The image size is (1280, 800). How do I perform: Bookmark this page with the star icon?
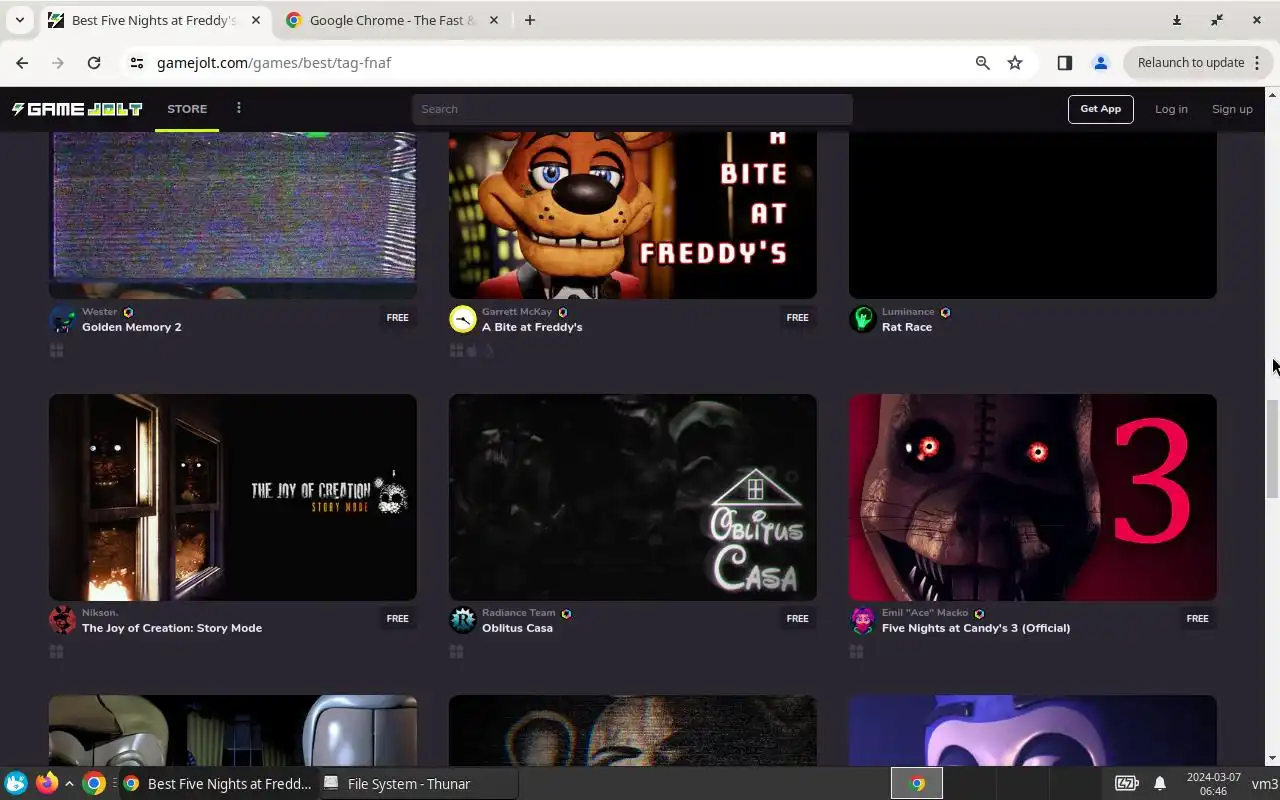click(1015, 63)
